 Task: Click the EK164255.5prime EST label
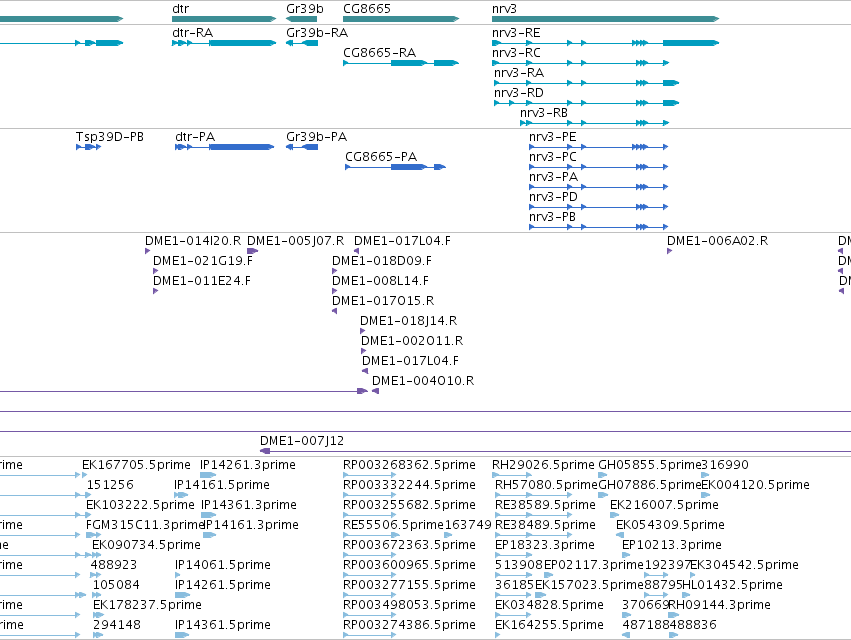(549, 625)
